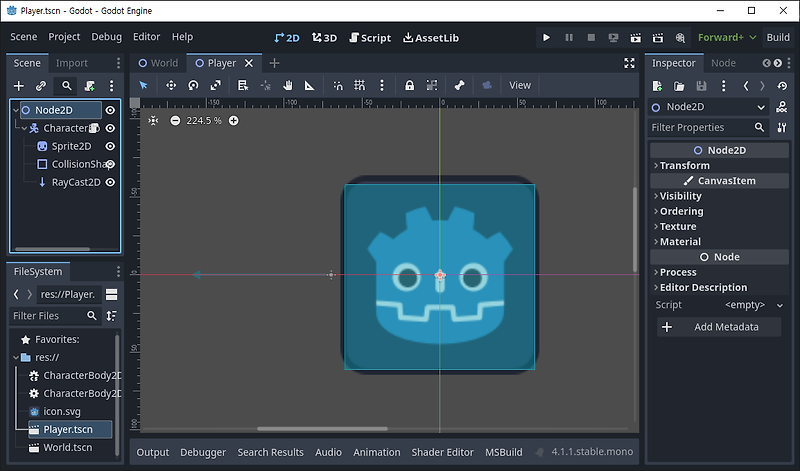Open the Scene menu
The width and height of the screenshot is (800, 471).
[23, 37]
